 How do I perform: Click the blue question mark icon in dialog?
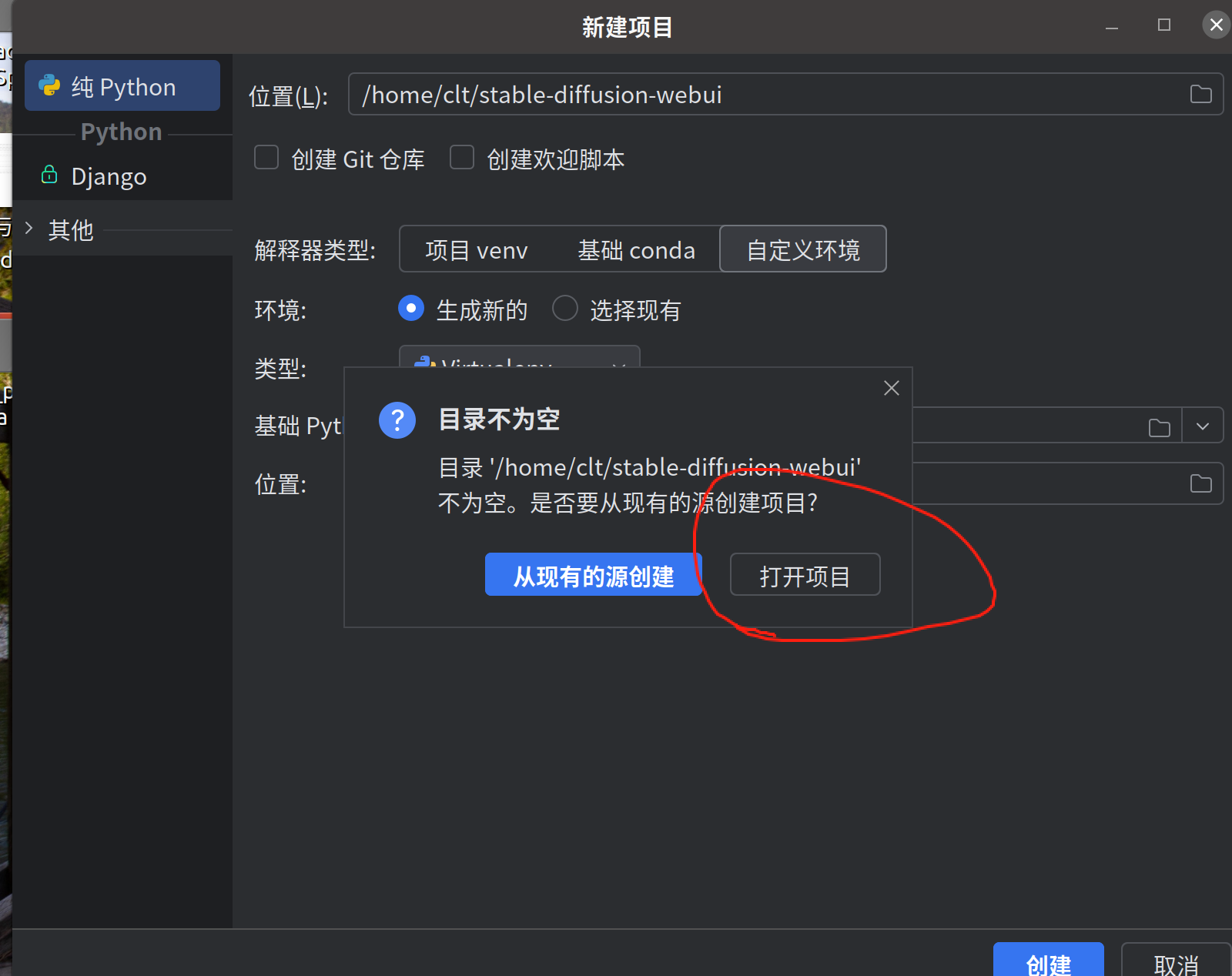[397, 420]
